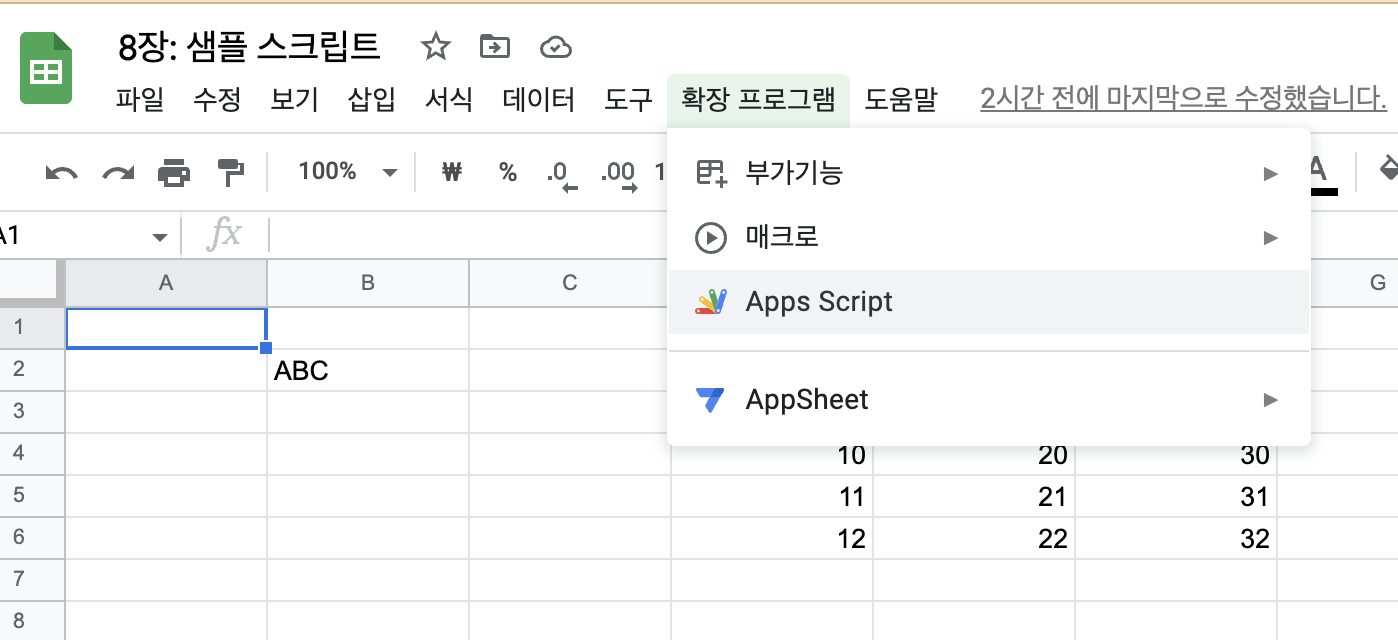Open the 도구 menu
1398x640 pixels.
point(628,100)
